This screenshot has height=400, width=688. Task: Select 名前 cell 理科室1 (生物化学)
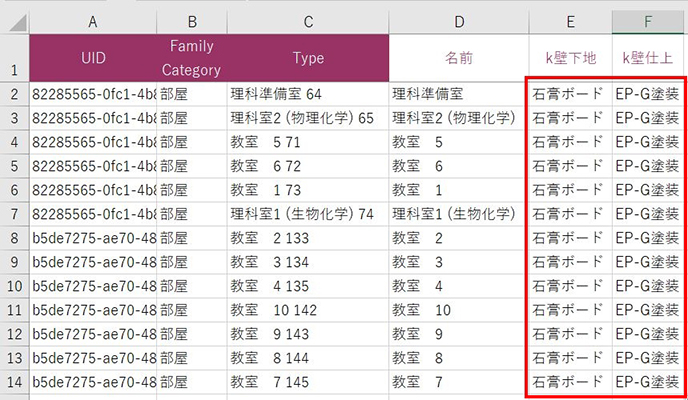(x=459, y=214)
